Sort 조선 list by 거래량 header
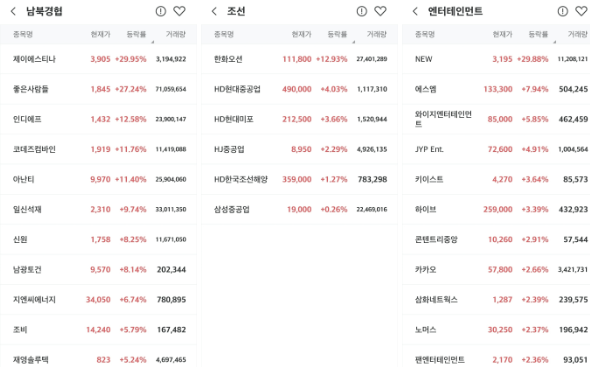The width and height of the screenshot is (590, 367). click(x=377, y=34)
